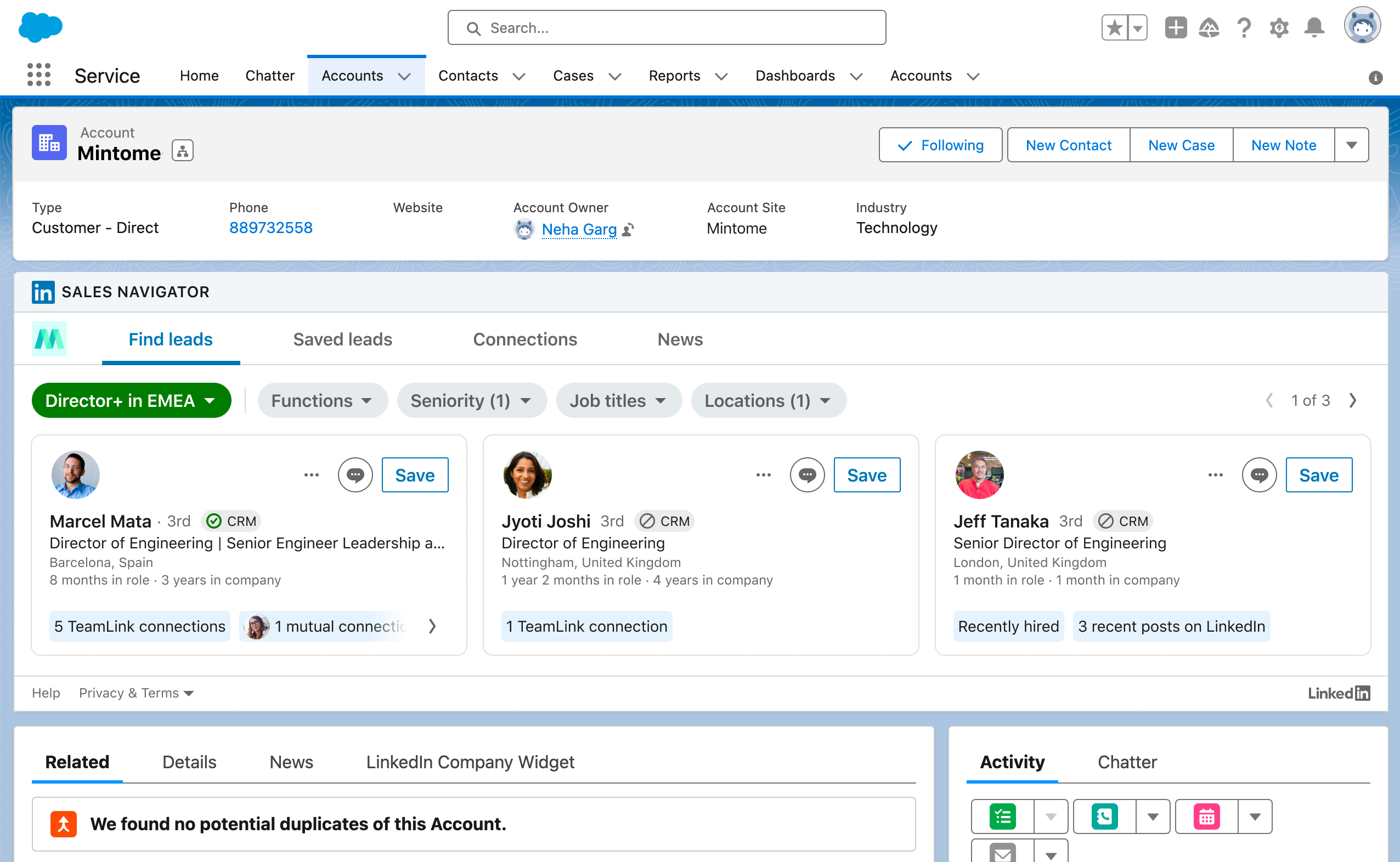
Task: Open the Sales Navigator News tab
Action: [x=680, y=339]
